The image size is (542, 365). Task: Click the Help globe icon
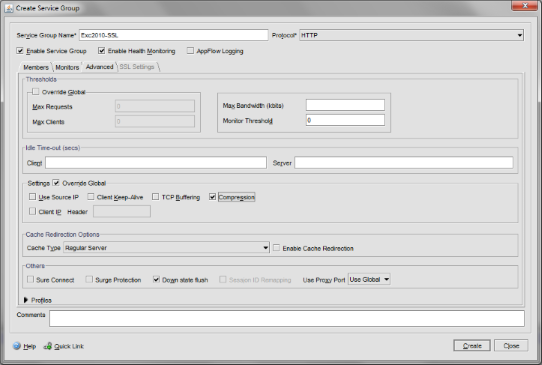17,346
